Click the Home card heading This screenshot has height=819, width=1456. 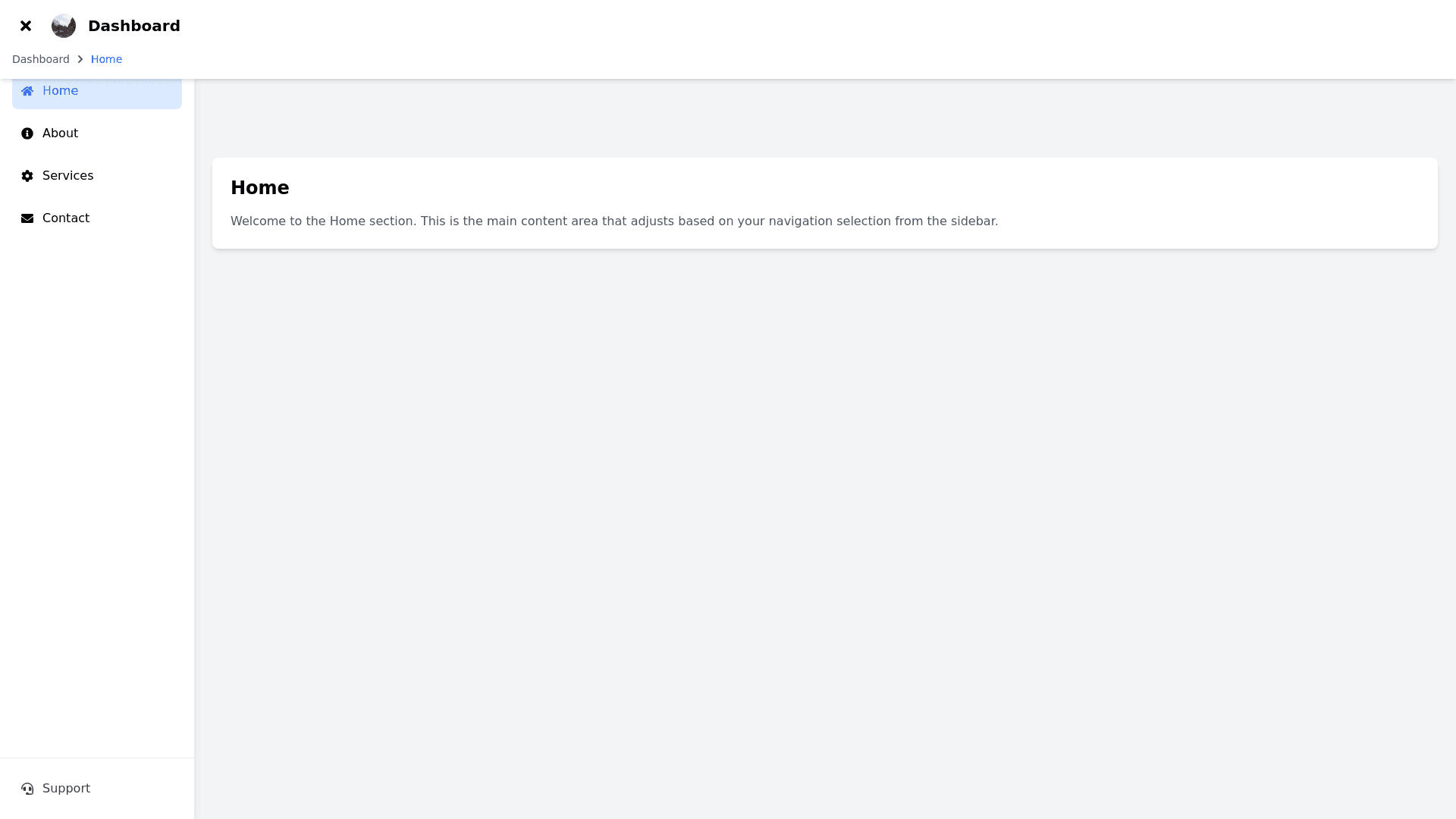[259, 188]
